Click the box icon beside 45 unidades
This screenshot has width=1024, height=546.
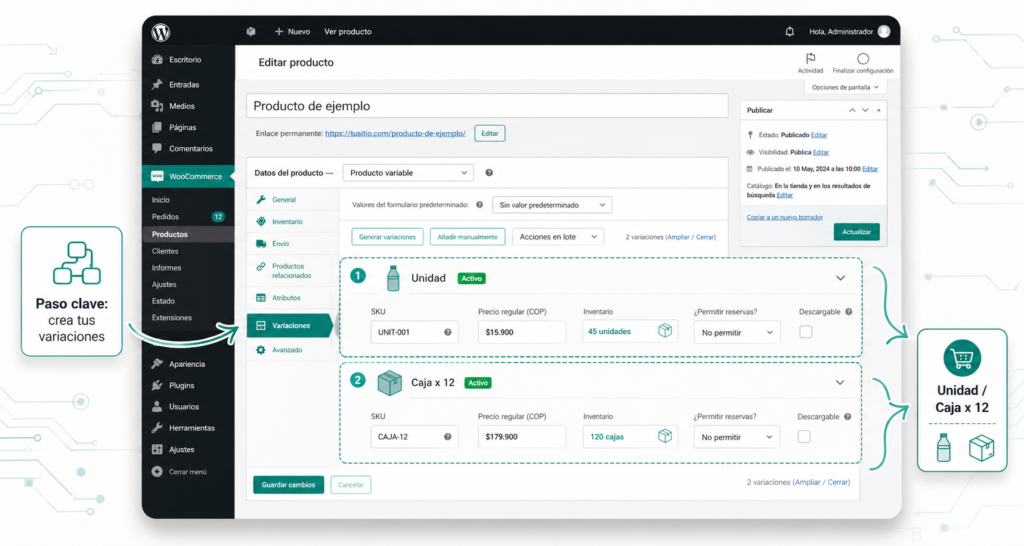665,330
